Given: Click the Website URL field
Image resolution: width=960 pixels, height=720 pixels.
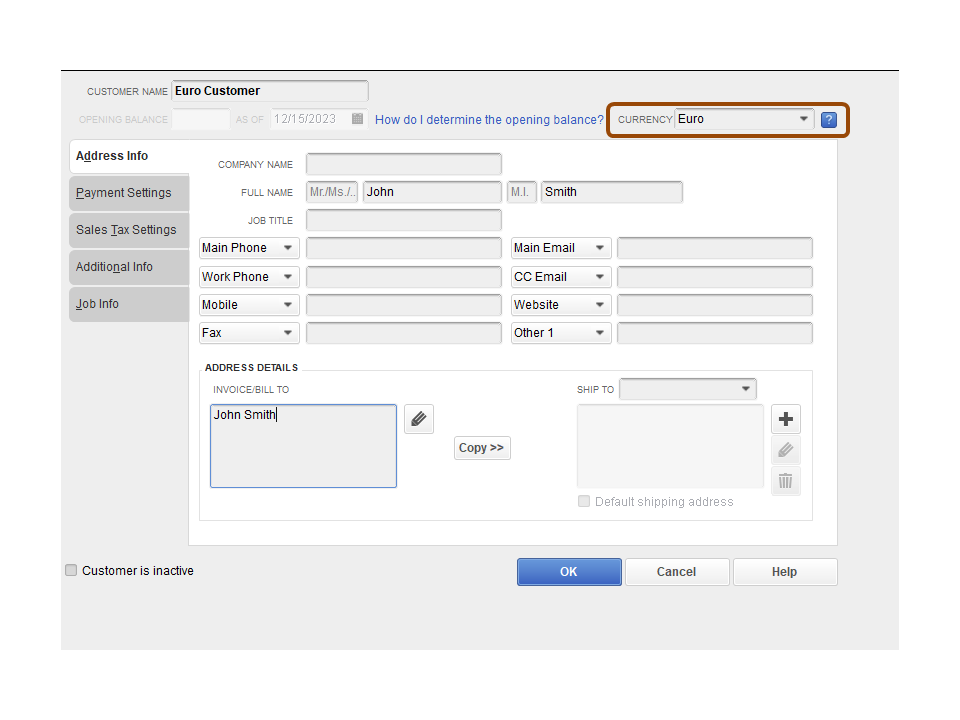Looking at the screenshot, I should [714, 305].
